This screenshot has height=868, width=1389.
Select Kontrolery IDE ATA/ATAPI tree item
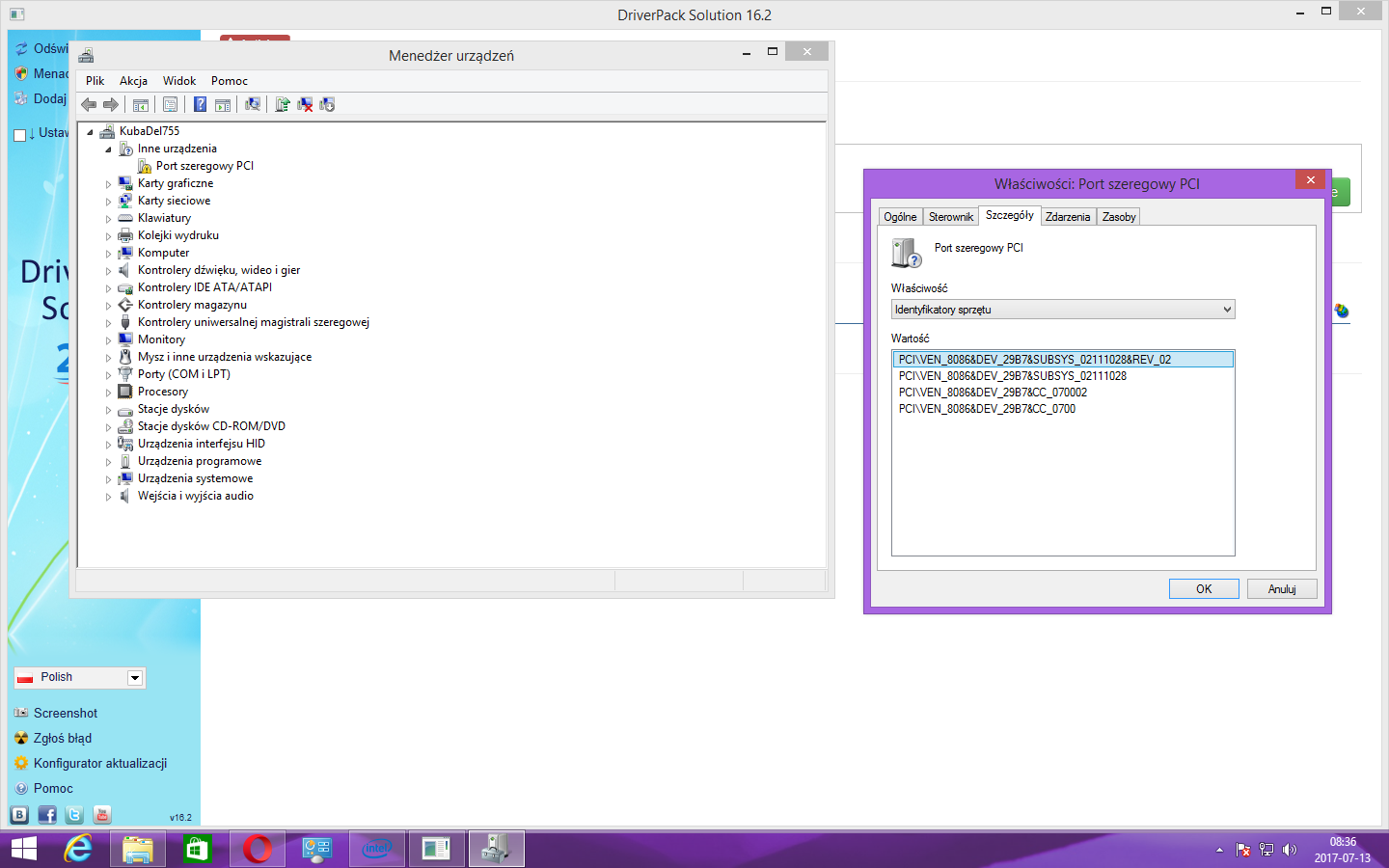tap(204, 287)
